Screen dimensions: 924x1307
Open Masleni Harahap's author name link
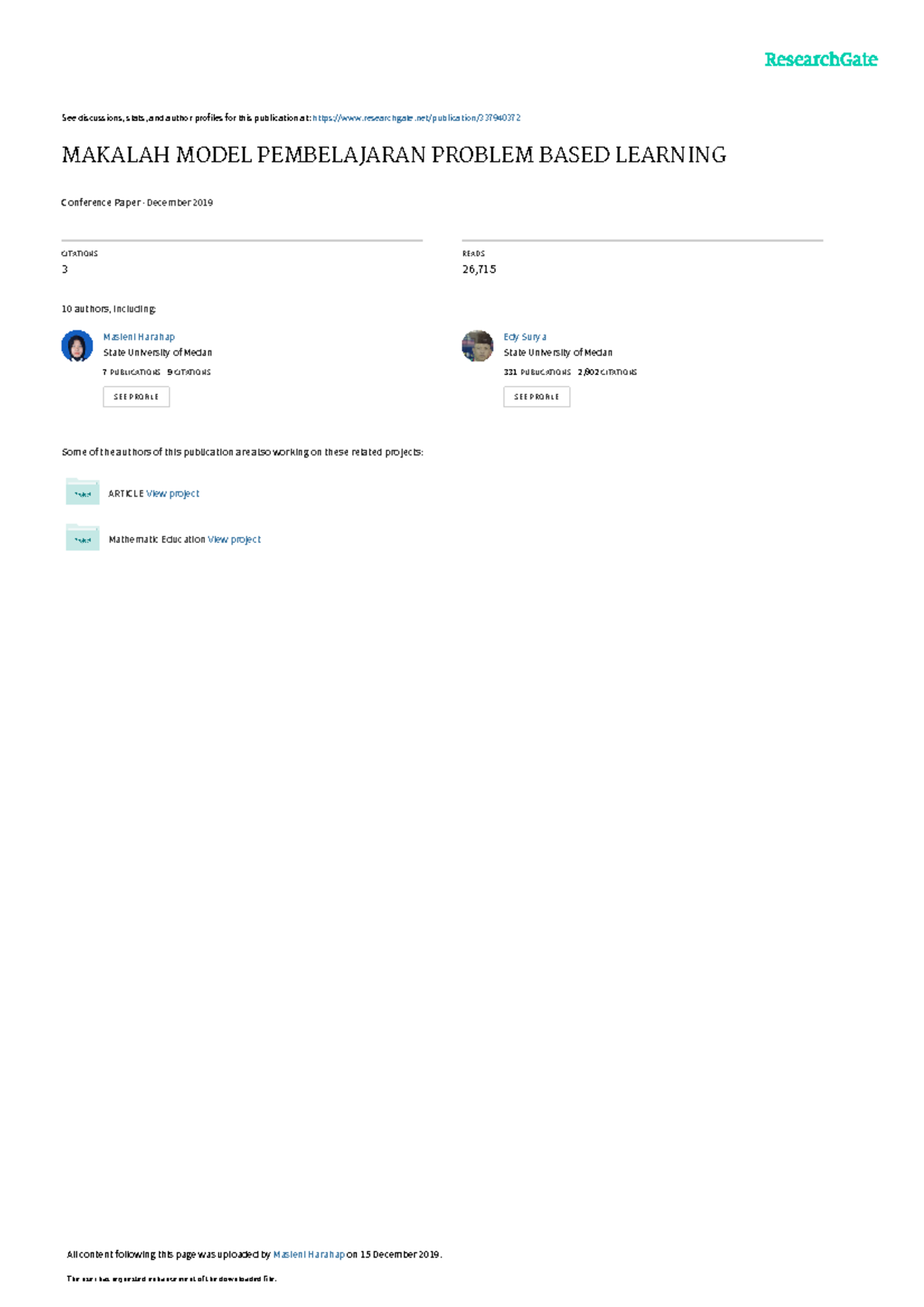(x=139, y=337)
